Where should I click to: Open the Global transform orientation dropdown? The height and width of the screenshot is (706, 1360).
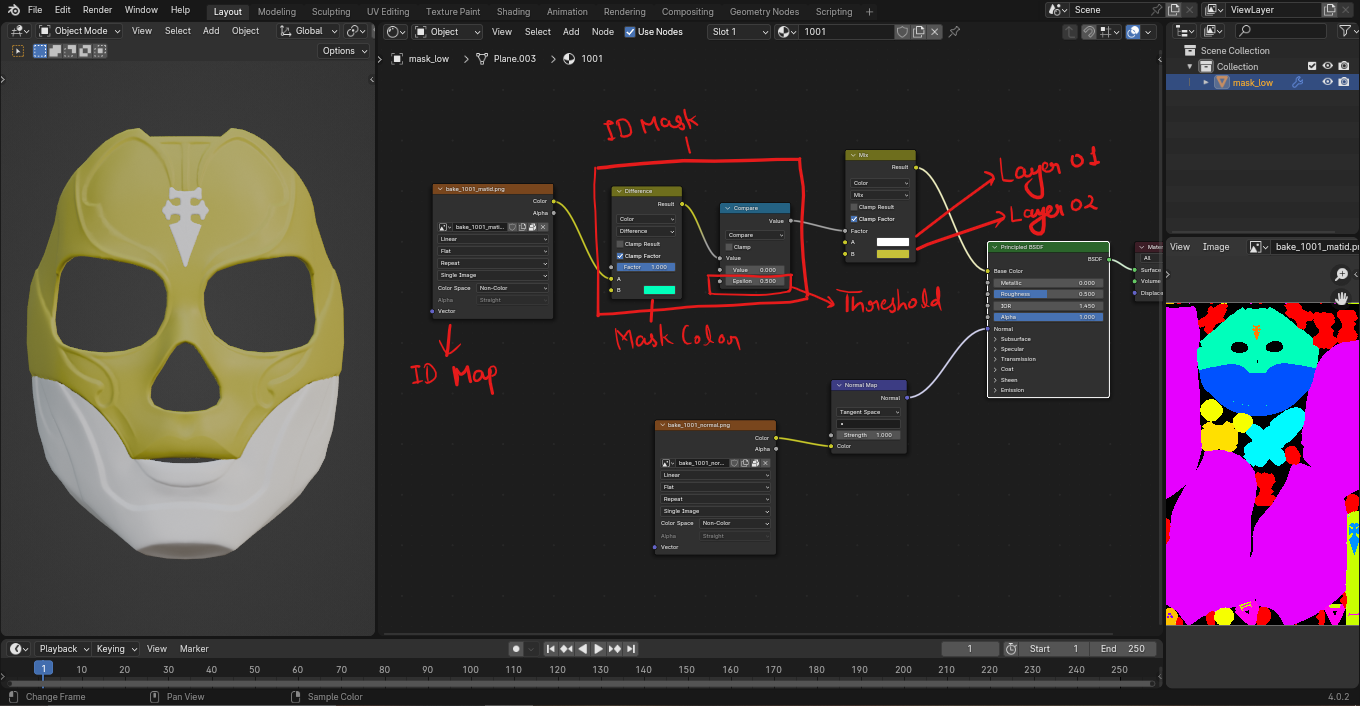pyautogui.click(x=310, y=31)
